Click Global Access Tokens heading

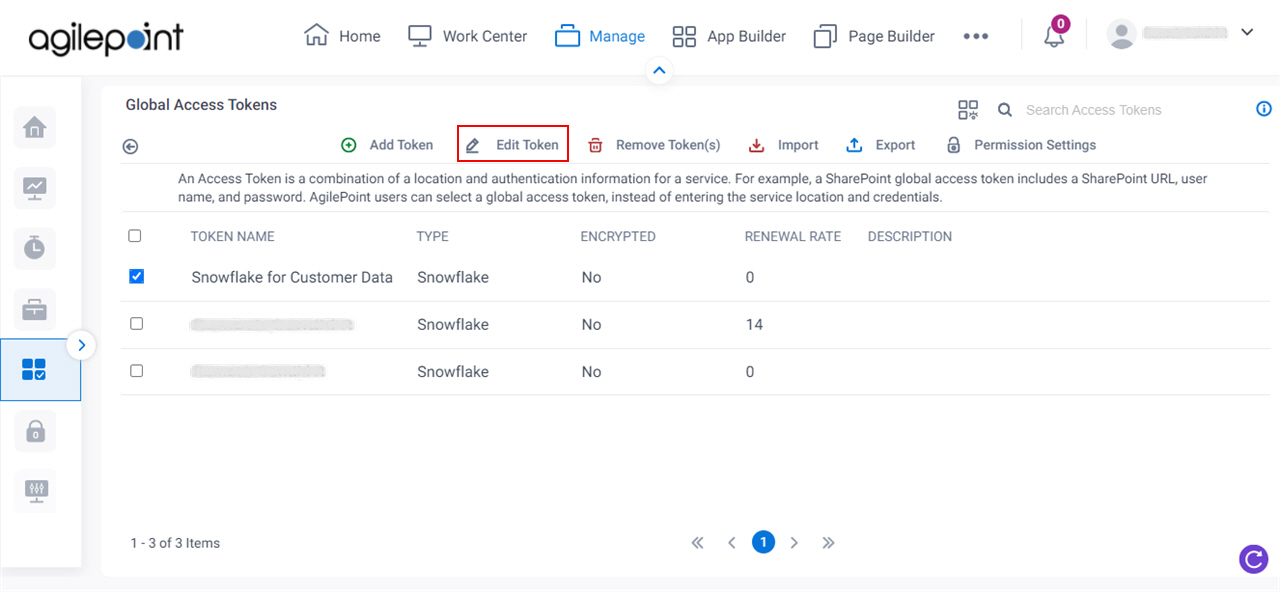coord(201,104)
